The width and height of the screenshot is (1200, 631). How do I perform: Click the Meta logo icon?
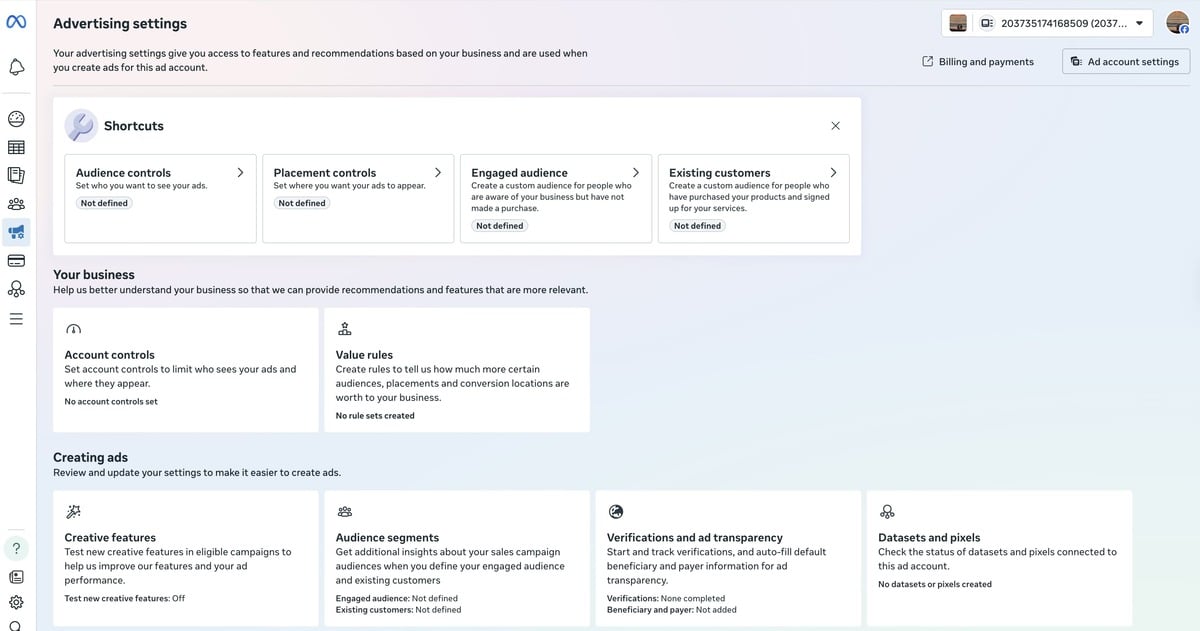(16, 23)
